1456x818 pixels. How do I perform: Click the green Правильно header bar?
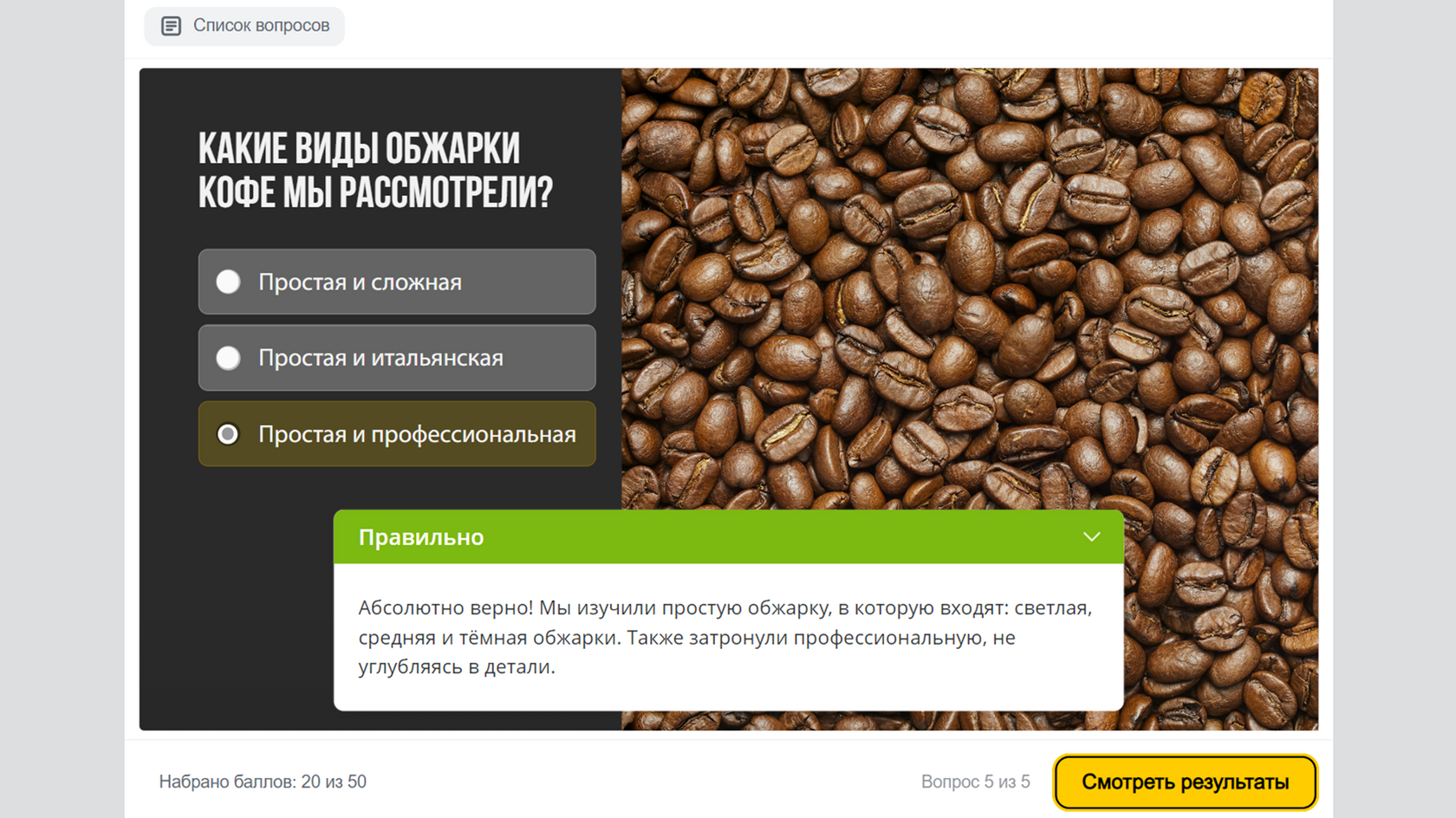pos(729,537)
